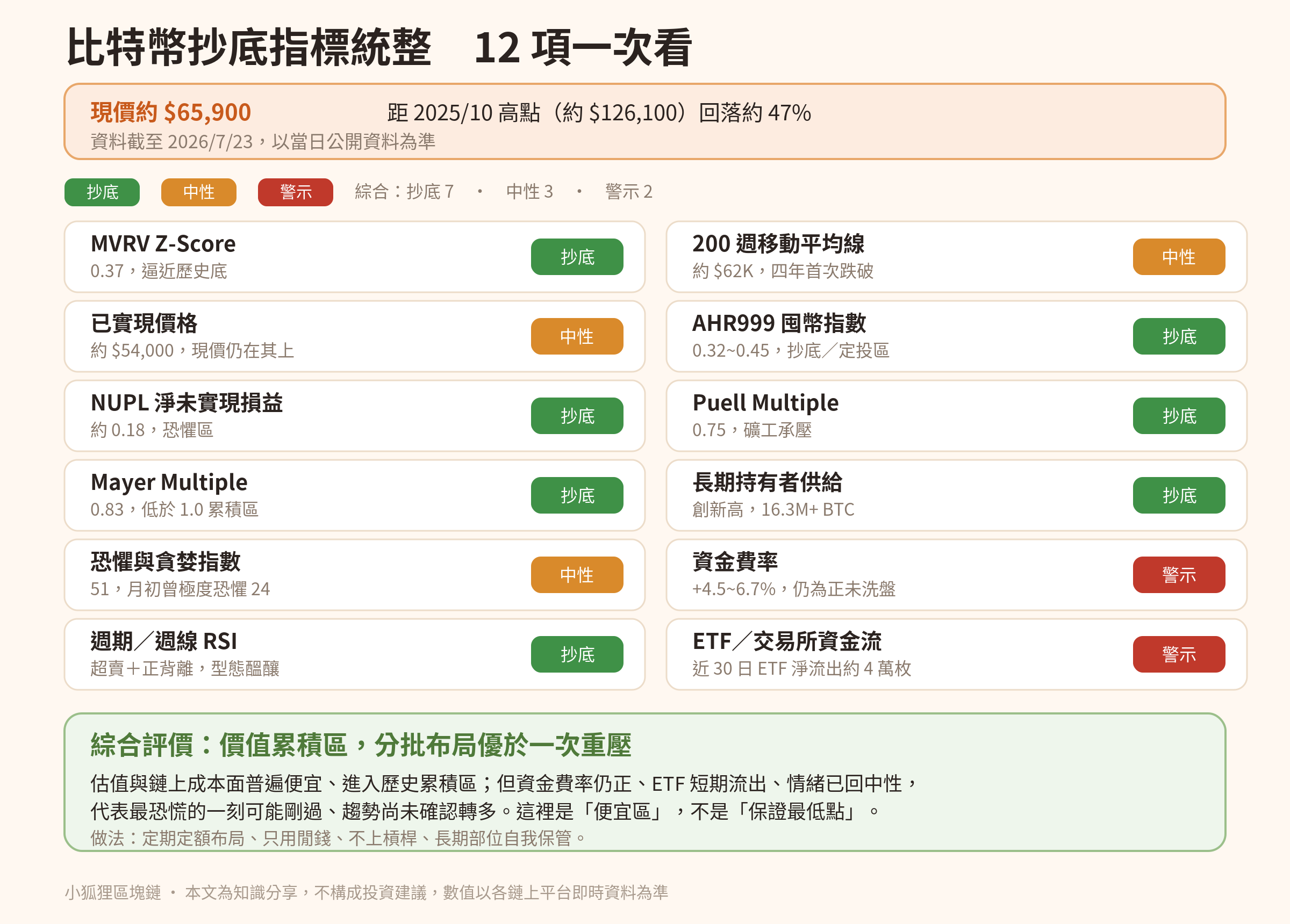Click the 週期／週線 RSI heading
The width and height of the screenshot is (1290, 924).
tap(164, 642)
